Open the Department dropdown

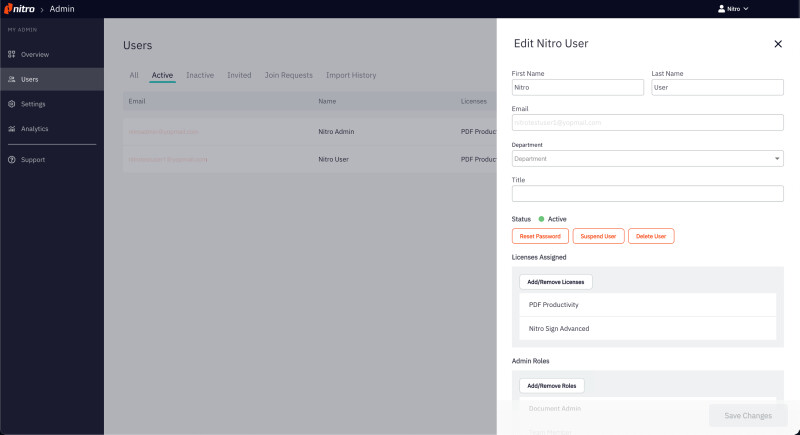tap(647, 158)
